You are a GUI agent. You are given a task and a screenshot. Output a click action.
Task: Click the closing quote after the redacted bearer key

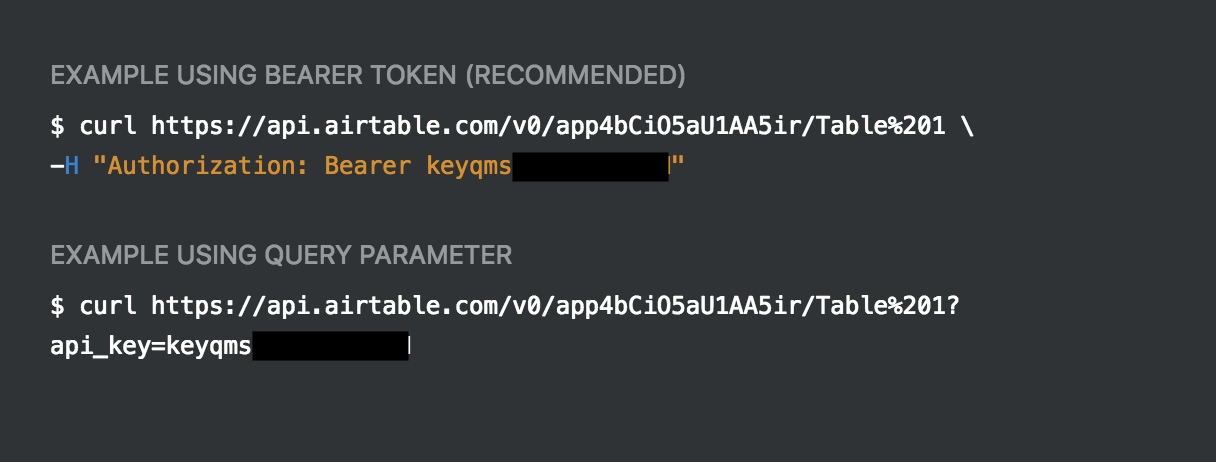[677, 162]
